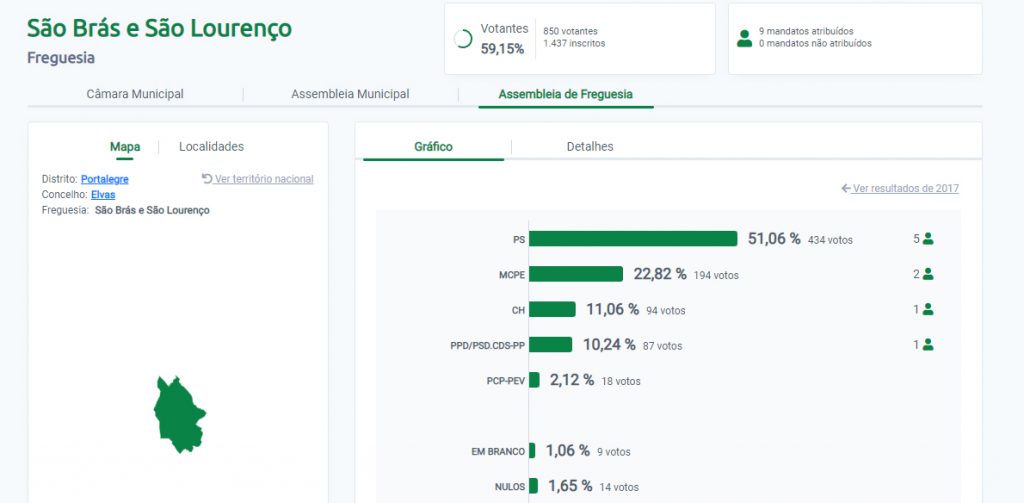Click the MCPE green results bar
This screenshot has width=1024, height=503.
pos(576,274)
